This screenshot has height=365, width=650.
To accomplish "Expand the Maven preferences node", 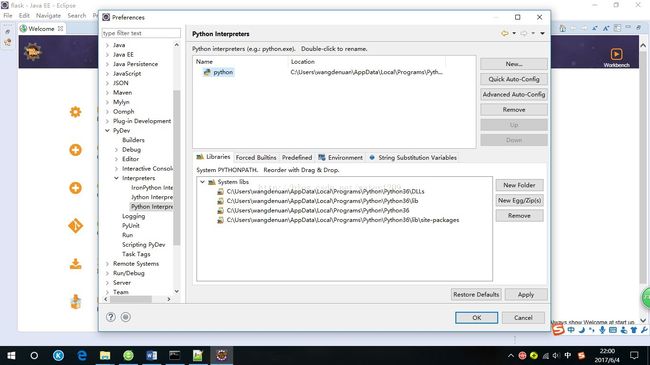I will [x=107, y=92].
